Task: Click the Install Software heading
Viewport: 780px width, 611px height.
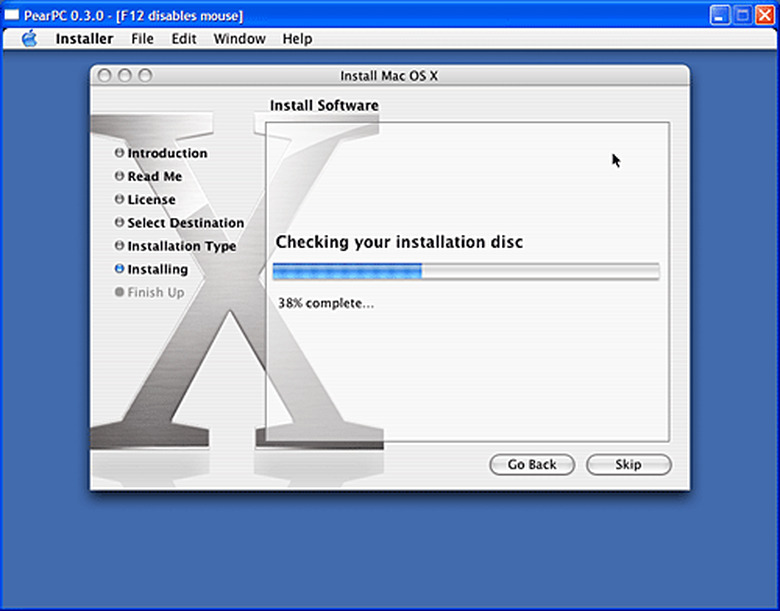Action: (x=324, y=105)
